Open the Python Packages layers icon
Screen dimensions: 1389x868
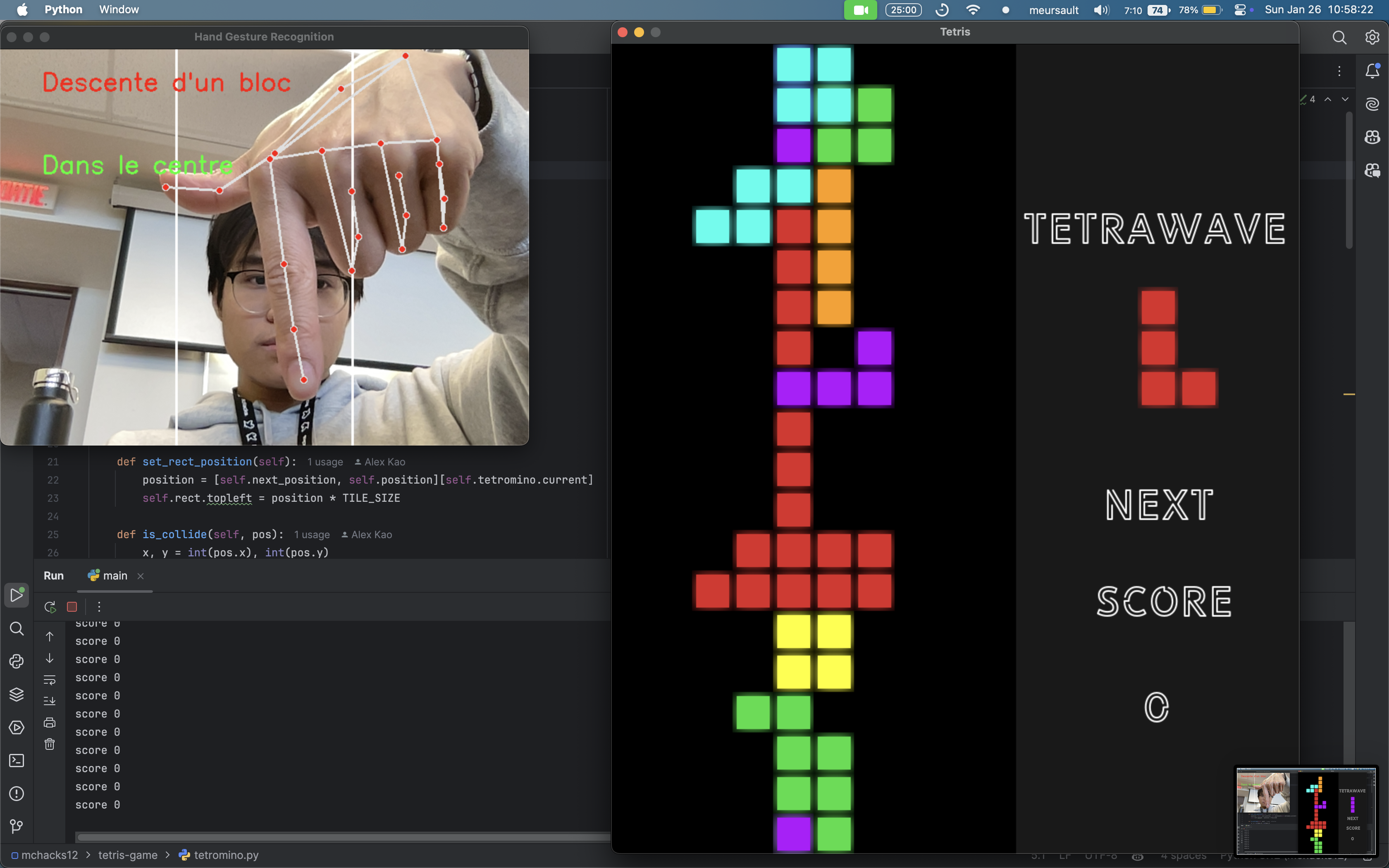coord(17,695)
